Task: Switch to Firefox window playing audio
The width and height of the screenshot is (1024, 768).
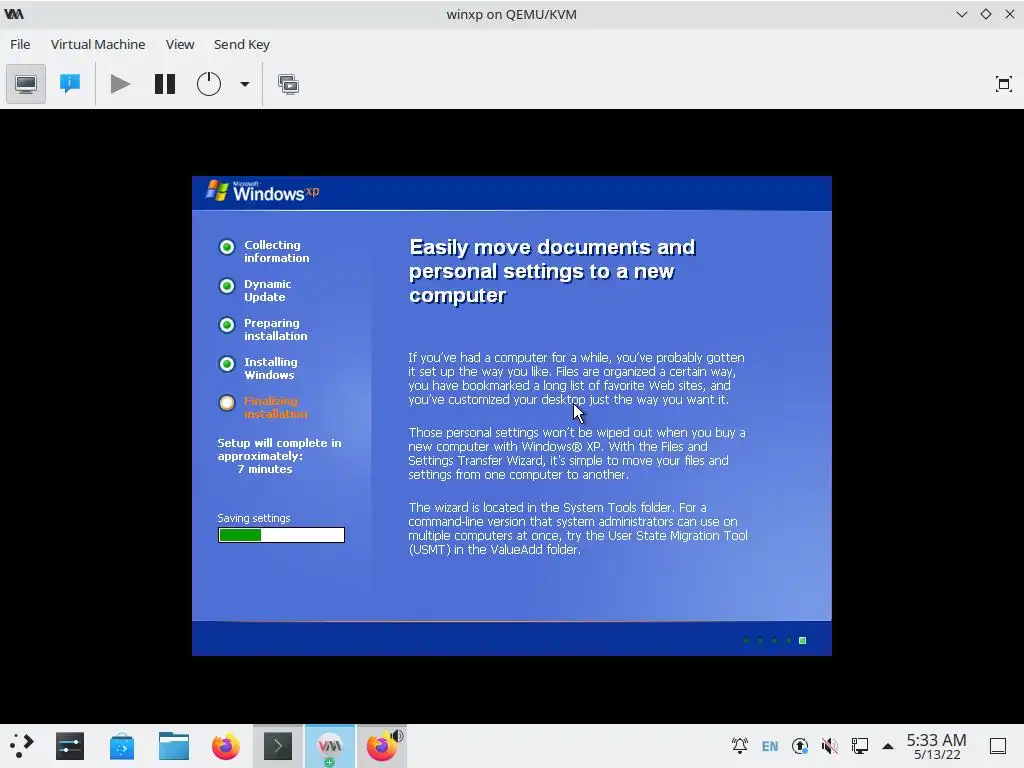Action: coord(382,746)
